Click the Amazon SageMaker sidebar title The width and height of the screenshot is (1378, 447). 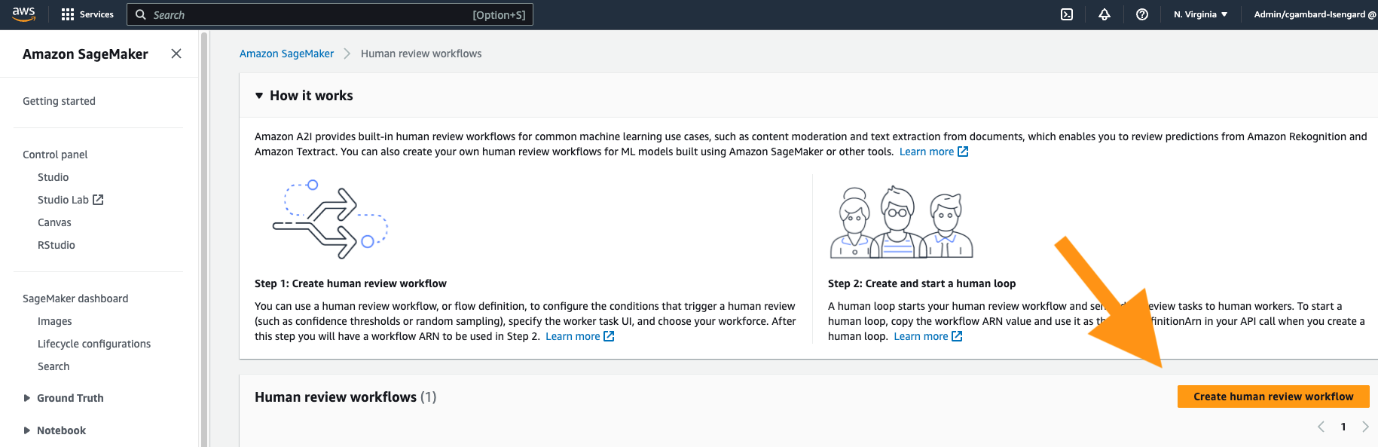[85, 54]
